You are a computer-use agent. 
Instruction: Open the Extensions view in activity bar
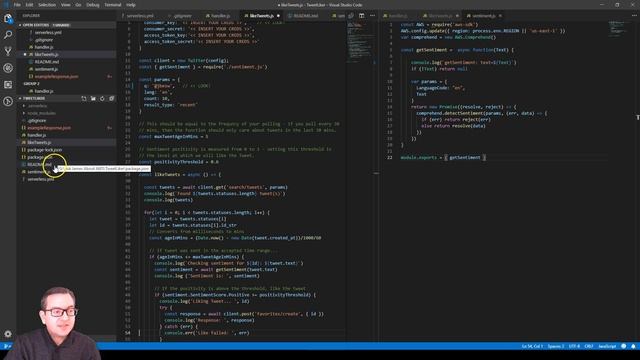coord(8,84)
